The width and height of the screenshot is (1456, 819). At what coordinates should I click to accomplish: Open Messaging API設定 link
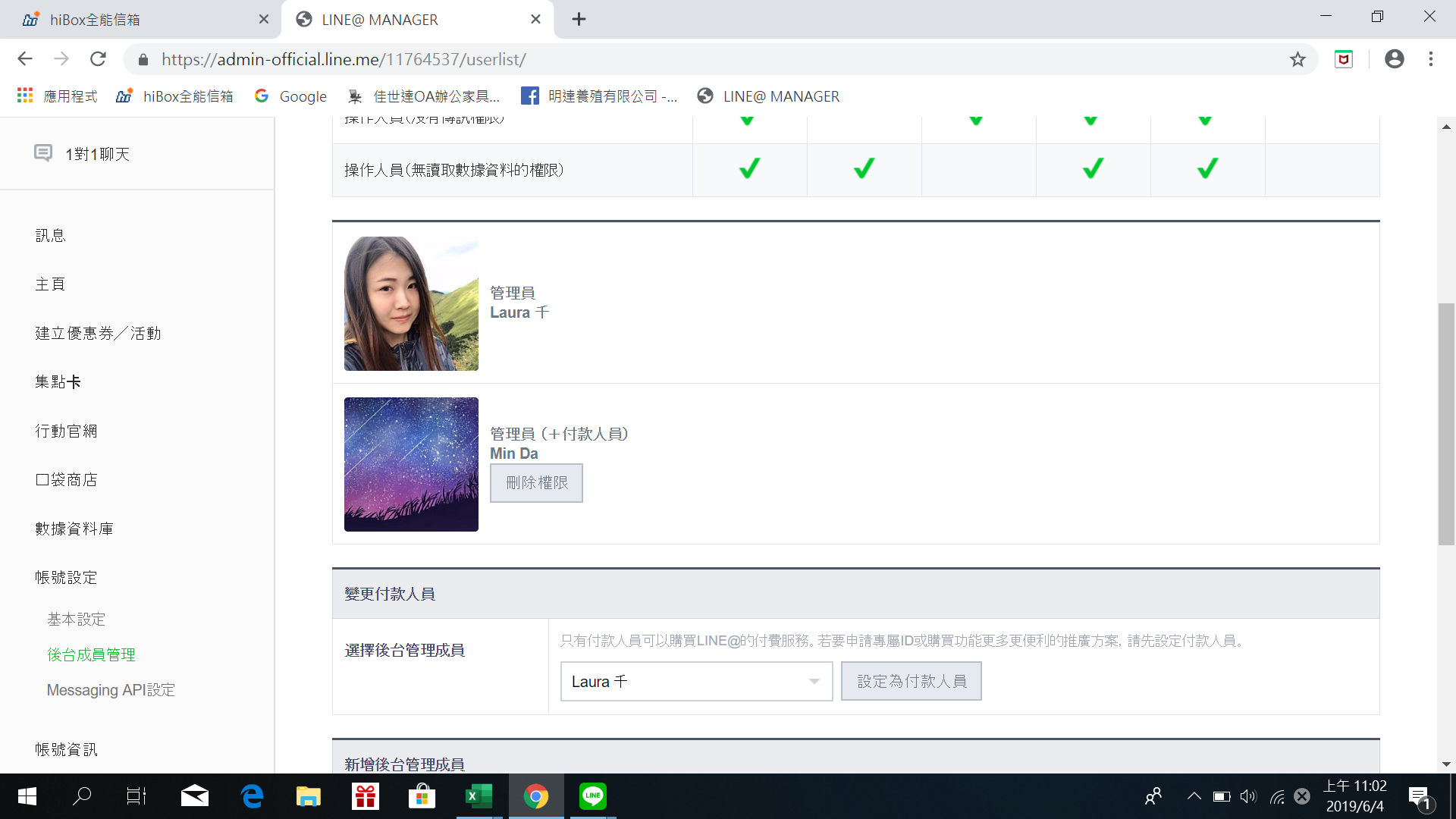pos(111,690)
